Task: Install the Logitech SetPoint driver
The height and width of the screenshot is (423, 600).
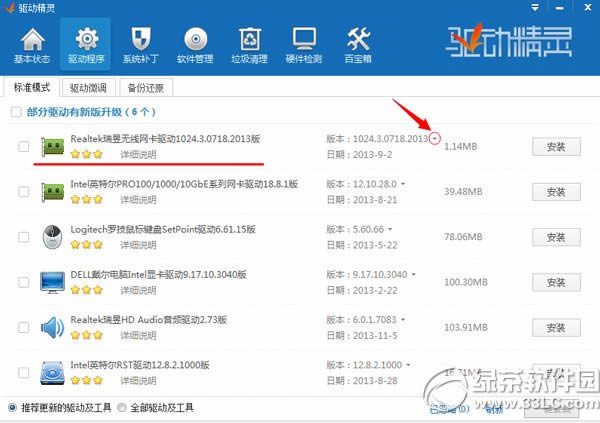Action: (x=556, y=237)
